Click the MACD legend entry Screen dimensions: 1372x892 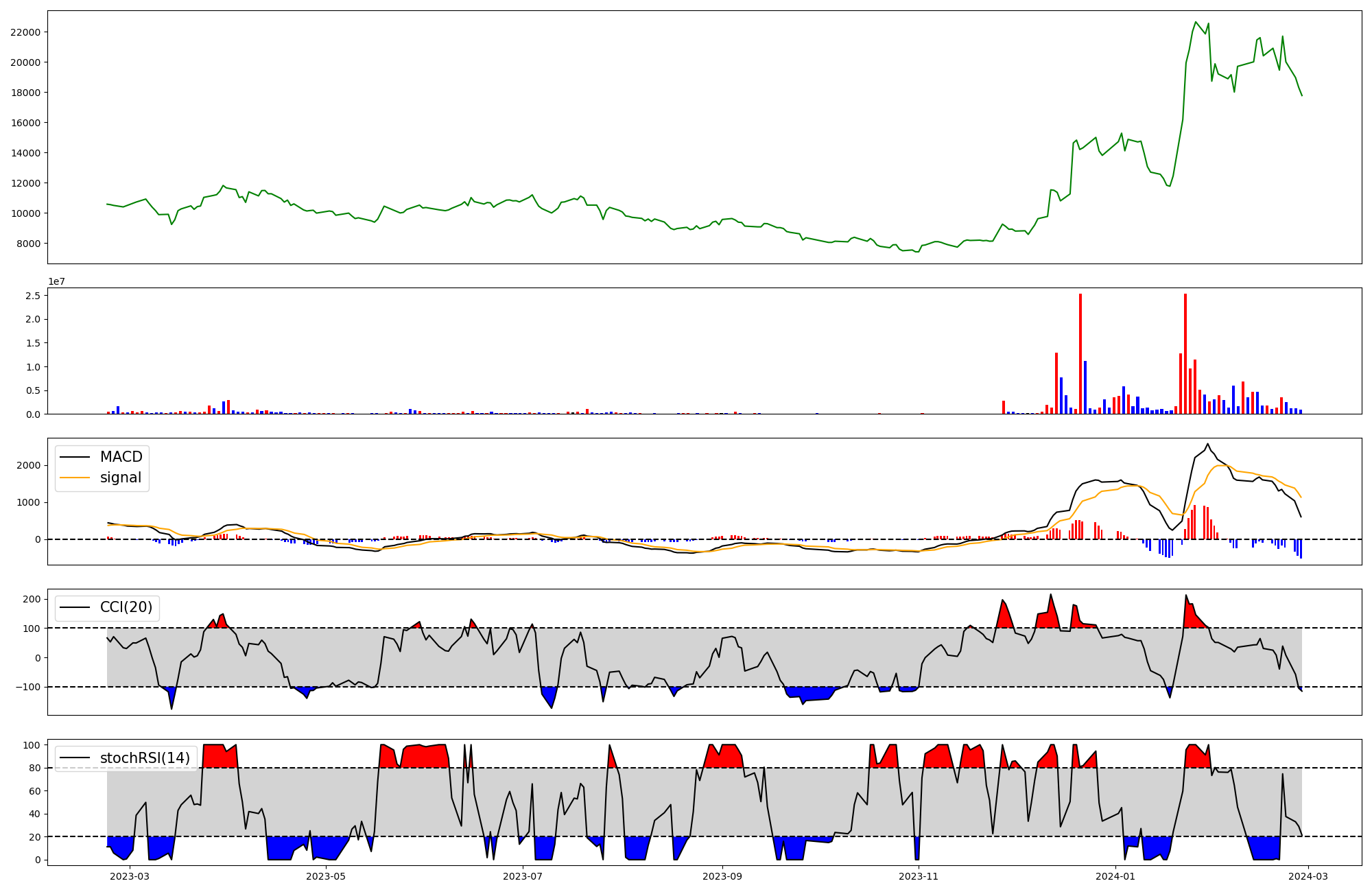click(x=121, y=457)
